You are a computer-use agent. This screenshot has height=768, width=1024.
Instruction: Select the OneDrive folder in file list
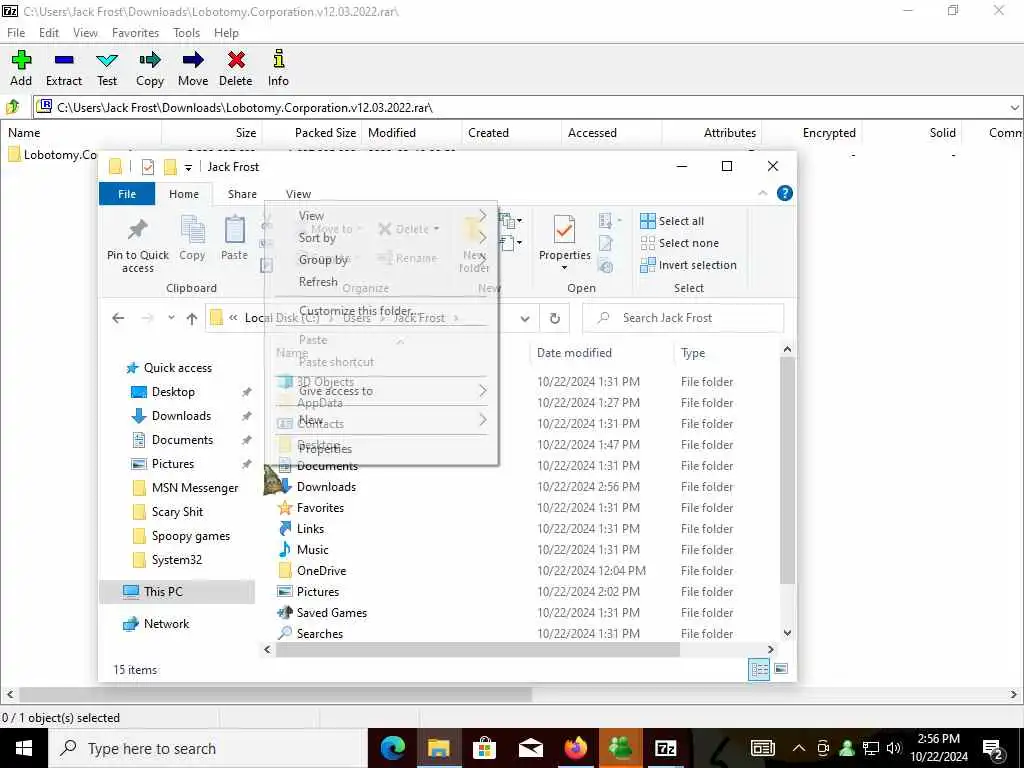pyautogui.click(x=321, y=570)
